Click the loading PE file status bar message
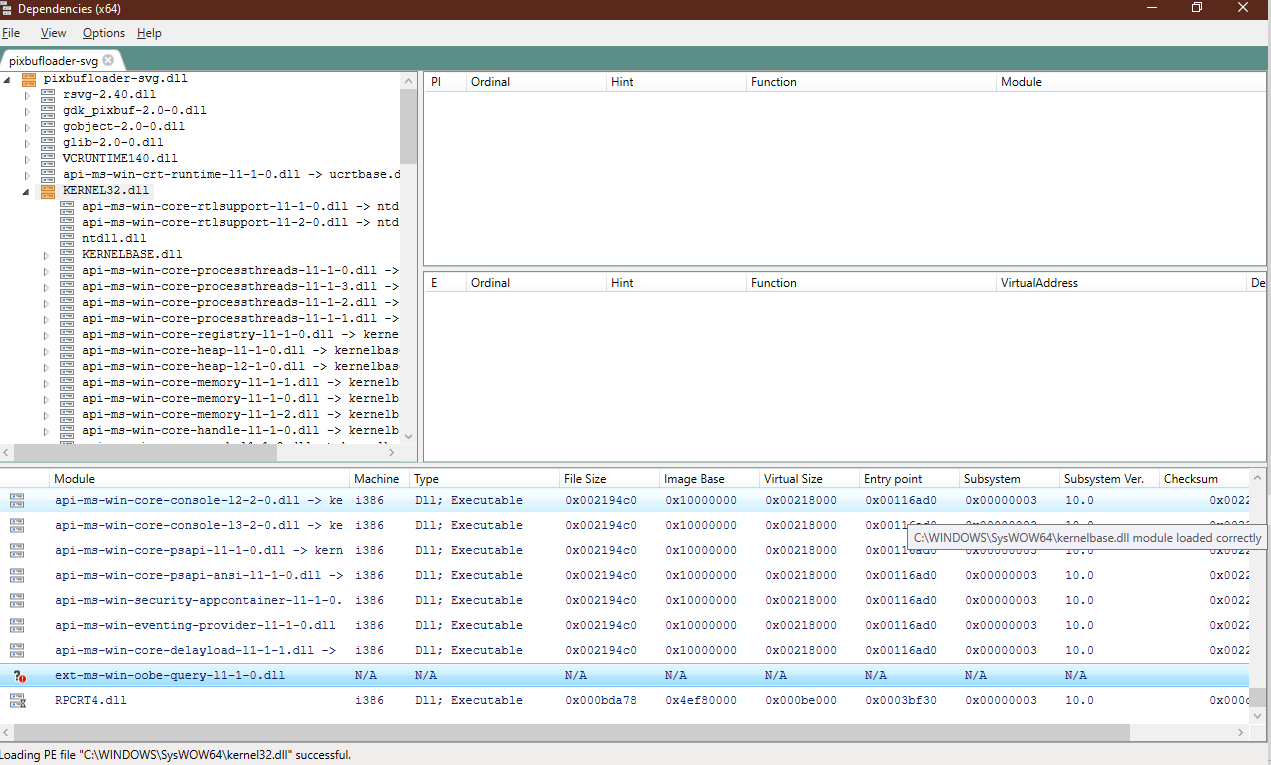The height and width of the screenshot is (765, 1271). 176,755
